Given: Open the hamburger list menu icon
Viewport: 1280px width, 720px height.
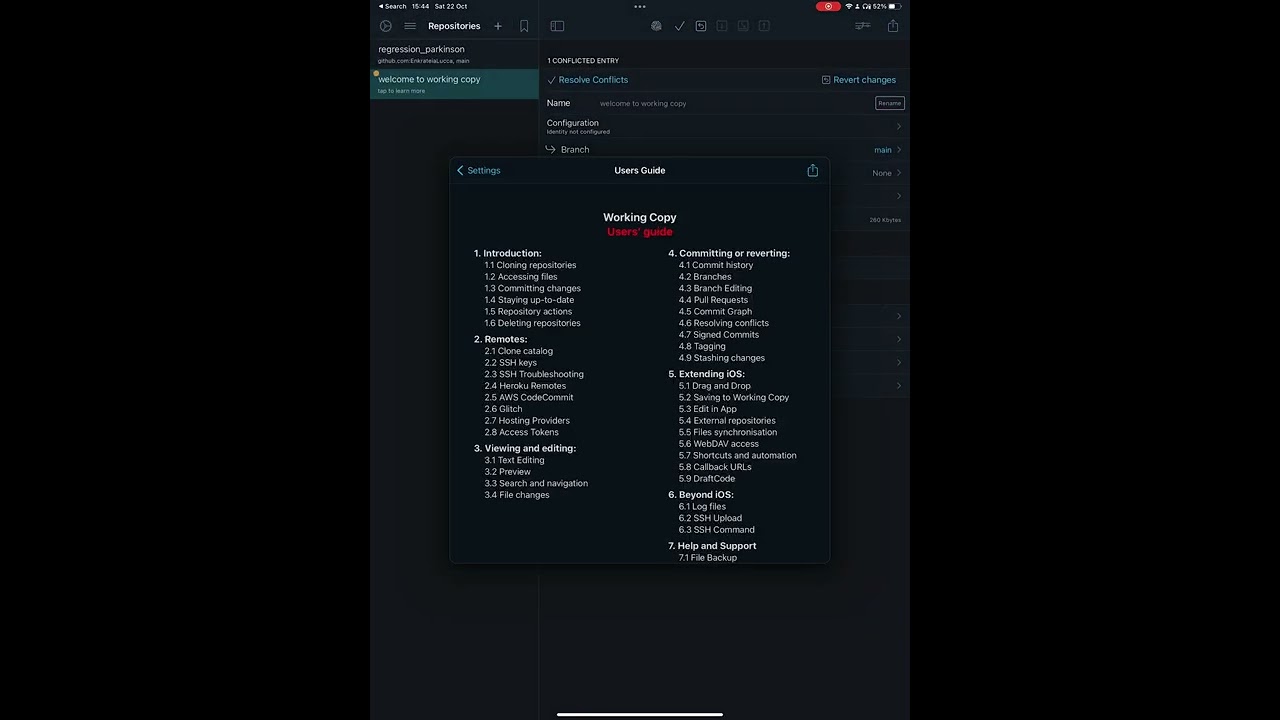Looking at the screenshot, I should 410,26.
